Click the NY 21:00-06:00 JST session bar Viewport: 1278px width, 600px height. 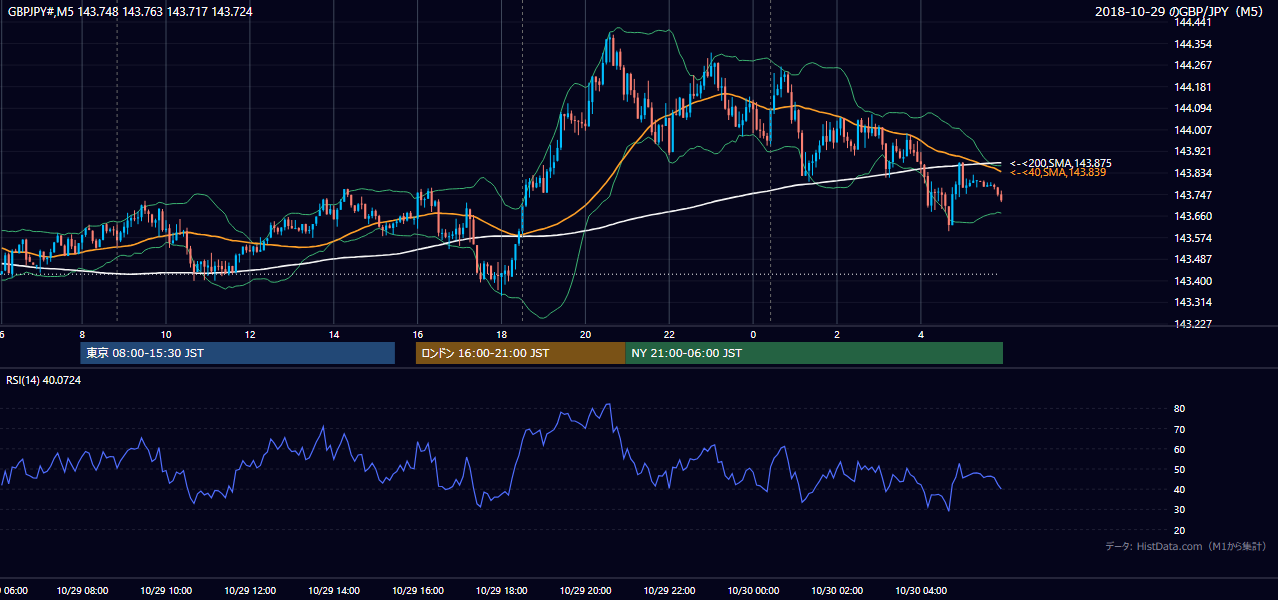tap(814, 353)
